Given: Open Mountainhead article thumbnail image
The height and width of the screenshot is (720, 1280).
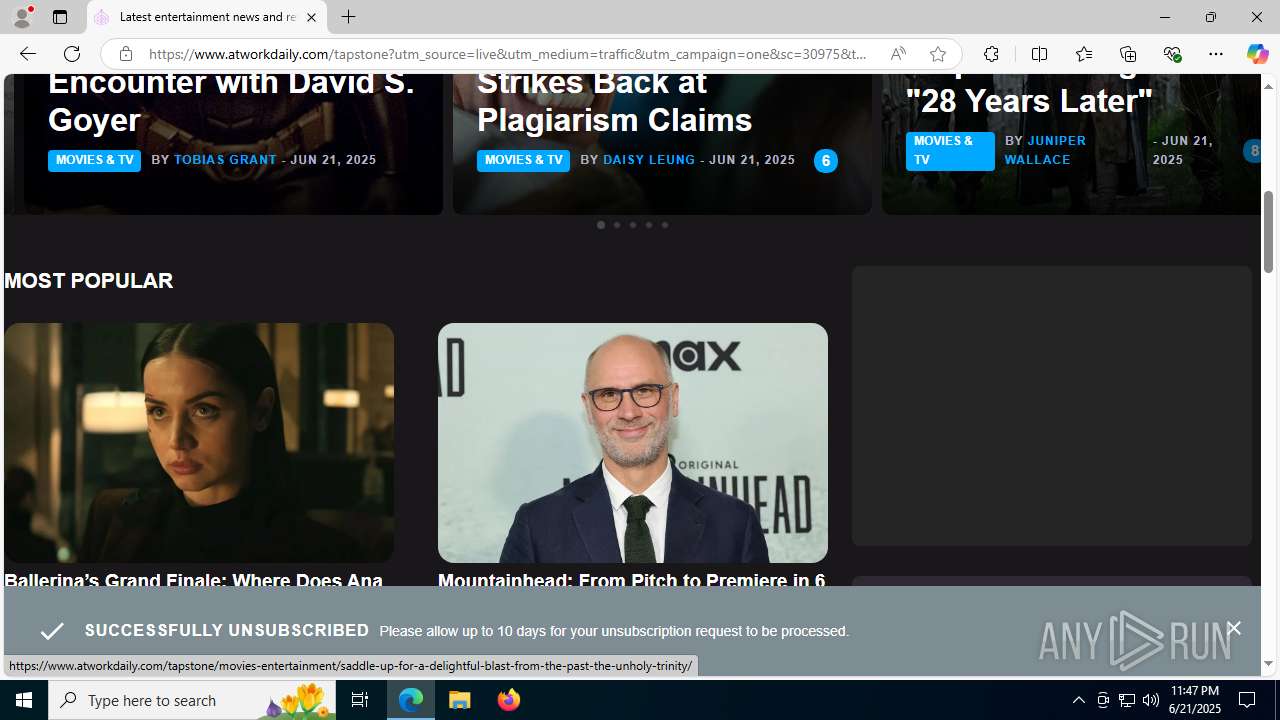Looking at the screenshot, I should coord(633,443).
